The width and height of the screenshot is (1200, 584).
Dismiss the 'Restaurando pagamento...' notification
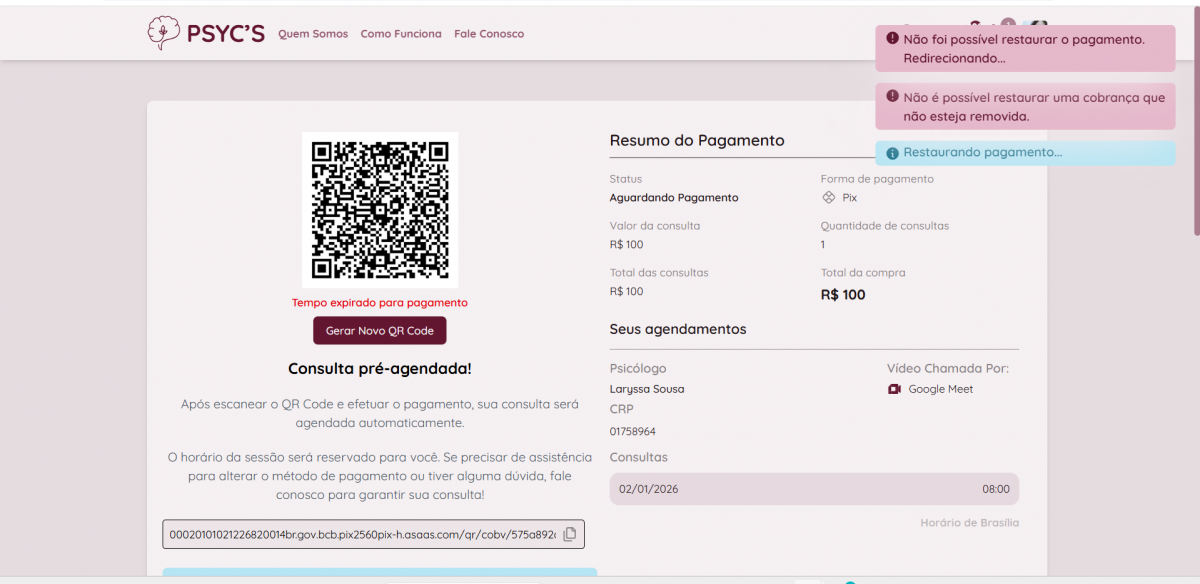point(1025,153)
